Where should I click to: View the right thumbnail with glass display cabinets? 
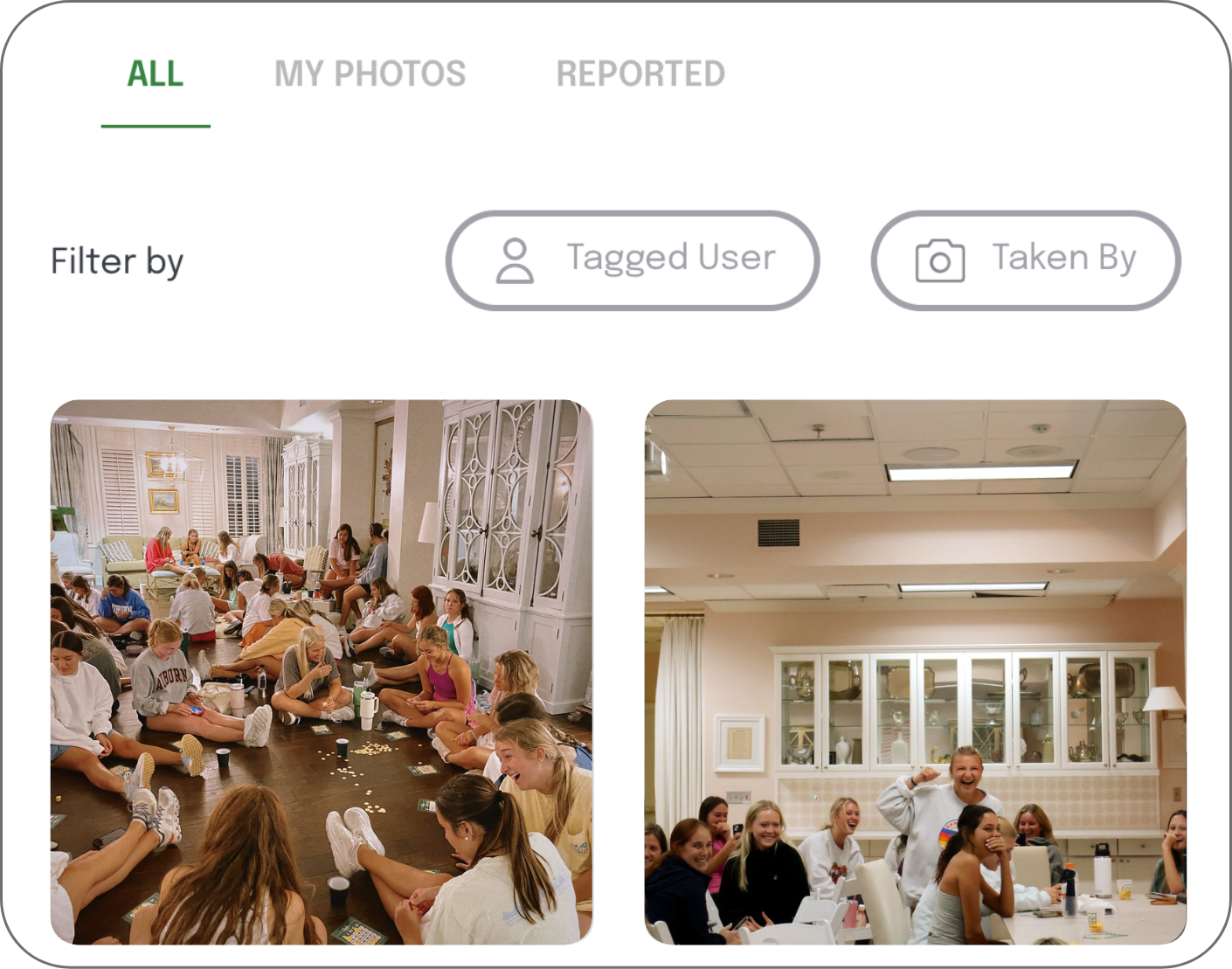pyautogui.click(x=916, y=672)
